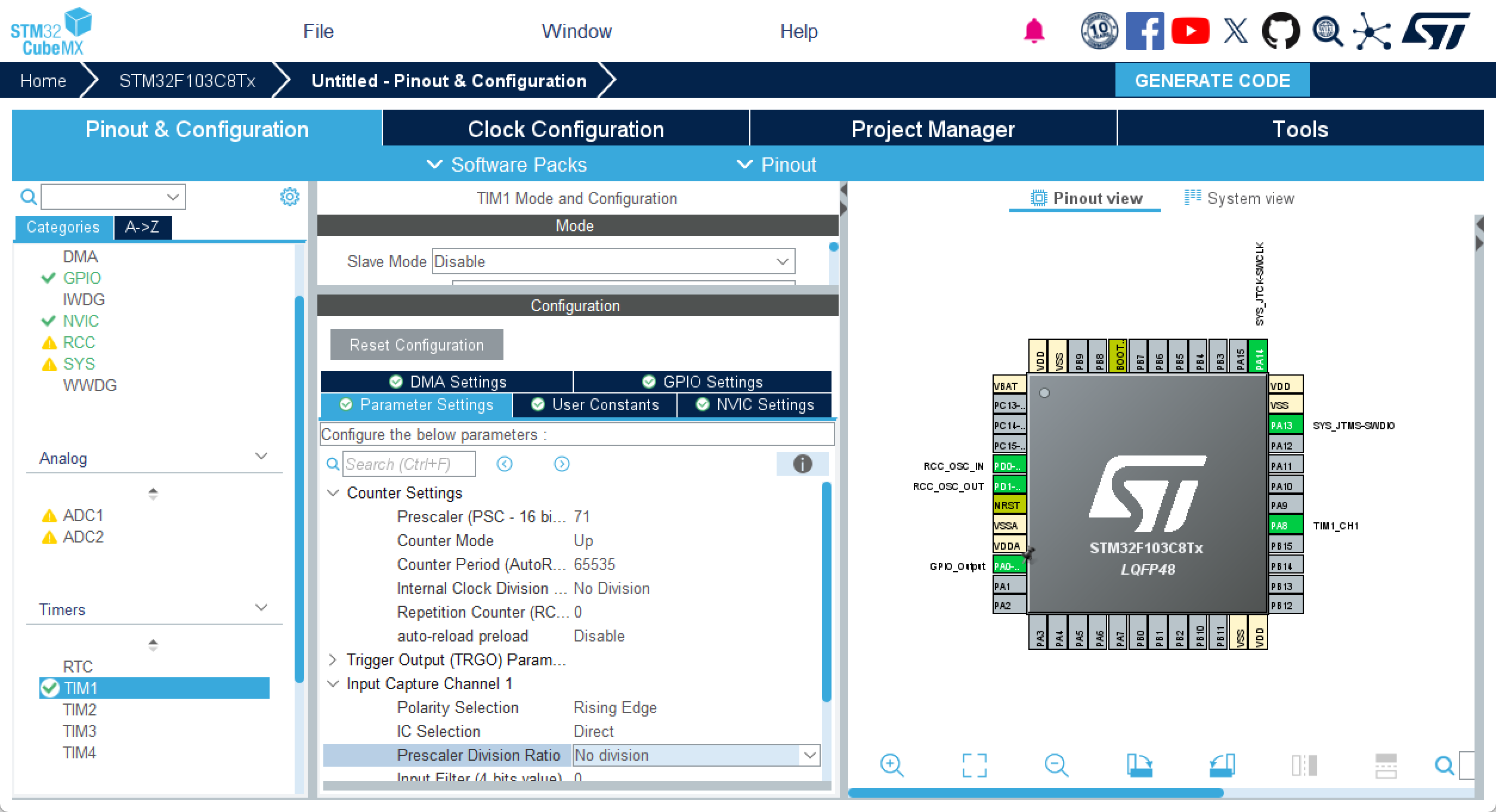
Task: Open Prescaler Division Ratio dropdown
Action: coord(696,755)
